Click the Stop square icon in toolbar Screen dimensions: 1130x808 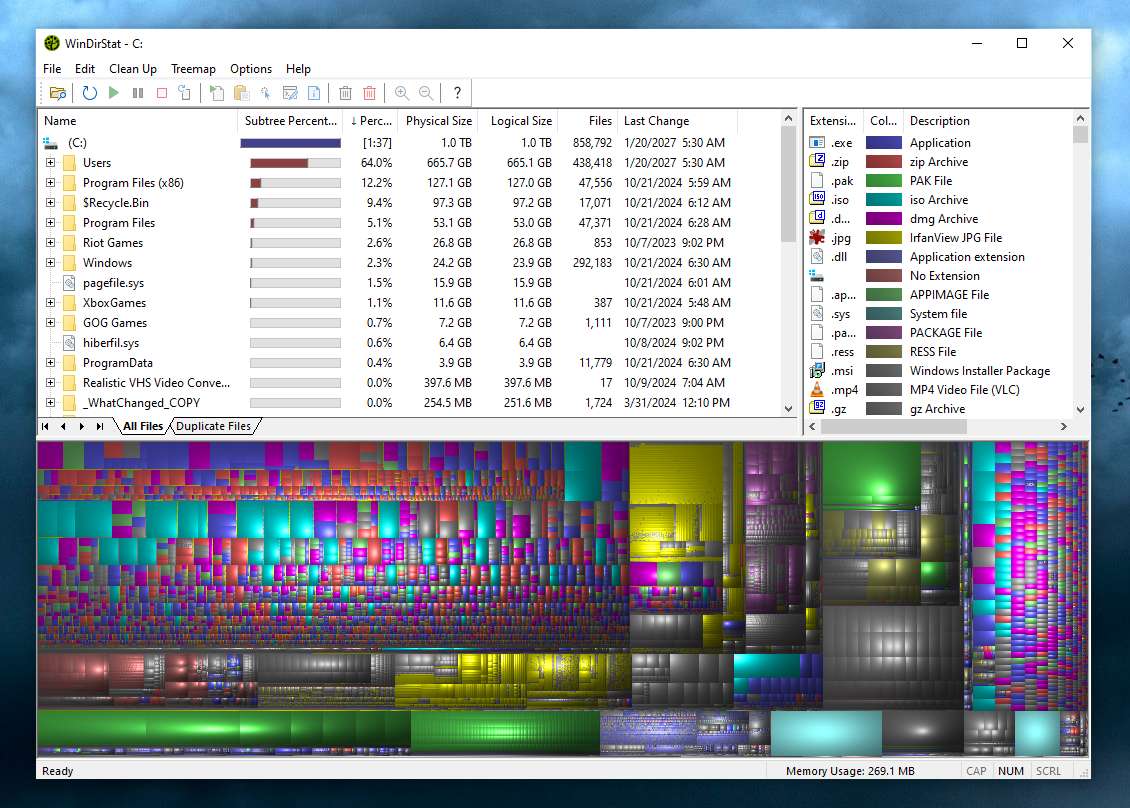point(162,93)
